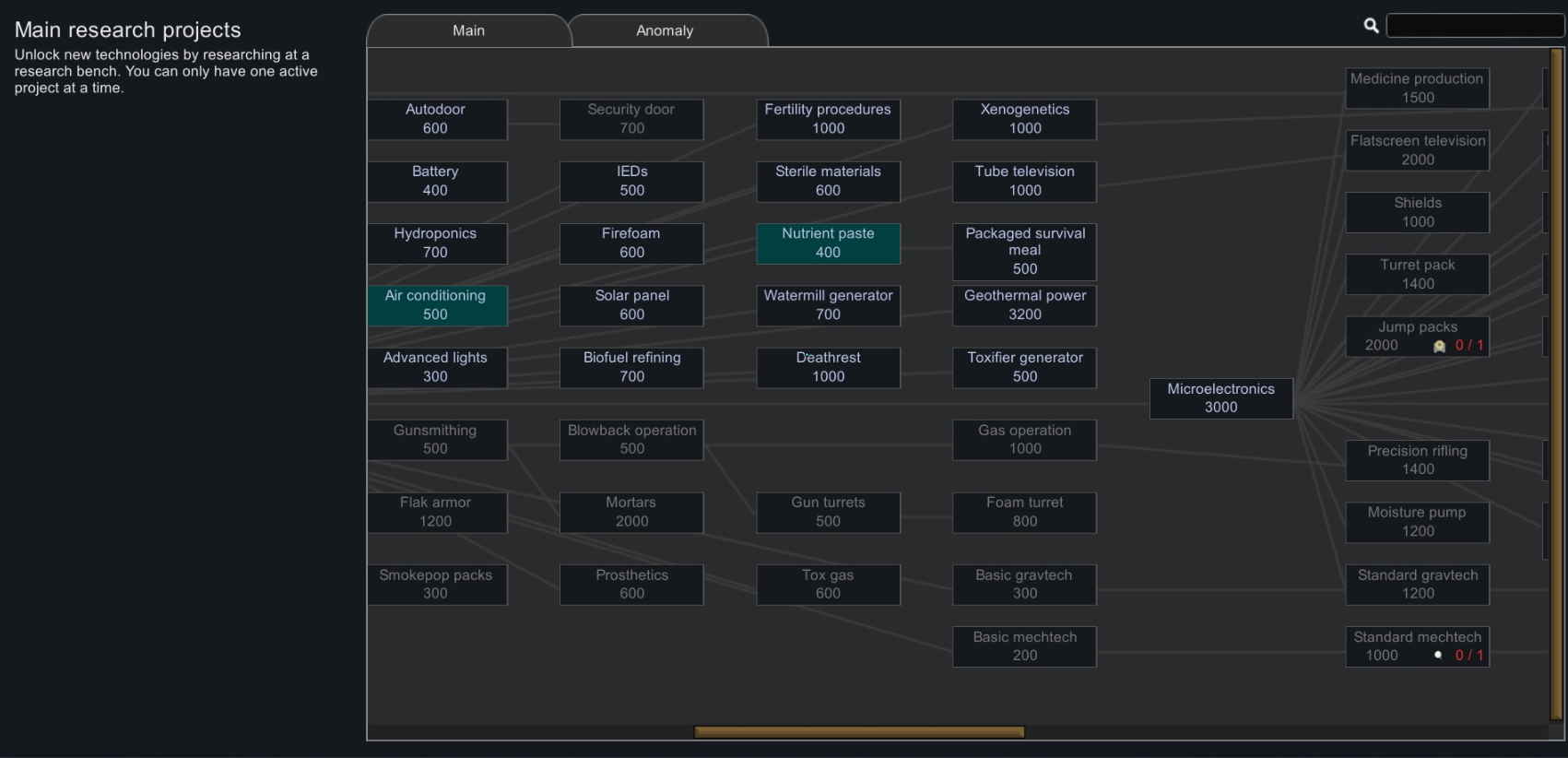The height and width of the screenshot is (758, 1568).
Task: Click the Medicine production research node
Action: coord(1417,89)
